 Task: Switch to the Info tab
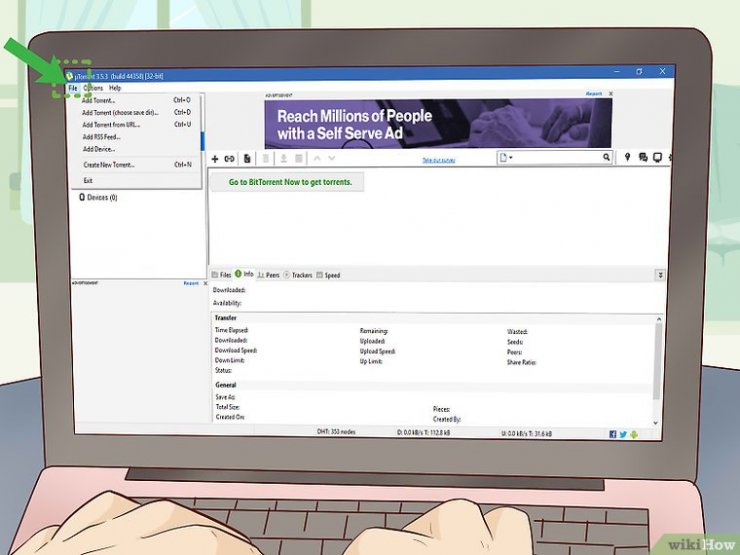(244, 274)
